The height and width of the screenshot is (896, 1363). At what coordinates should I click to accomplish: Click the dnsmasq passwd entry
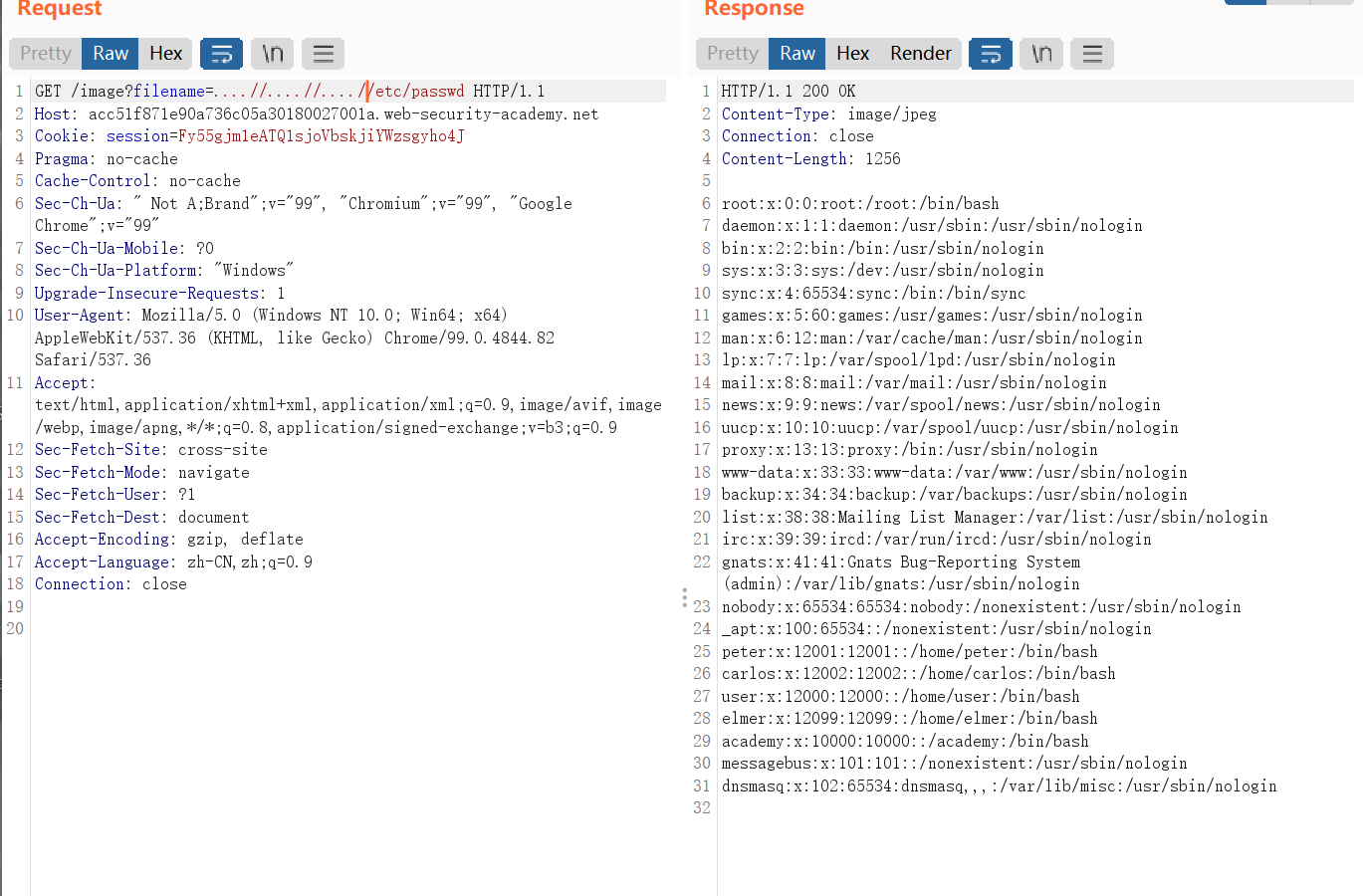[1000, 786]
